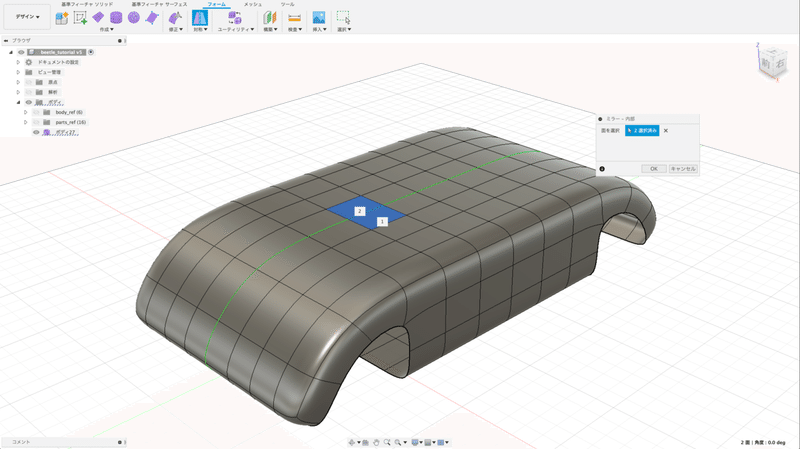Viewport: 800px width, 449px height.
Task: Select the form Cylinder primitive tool
Action: pyautogui.click(x=116, y=18)
